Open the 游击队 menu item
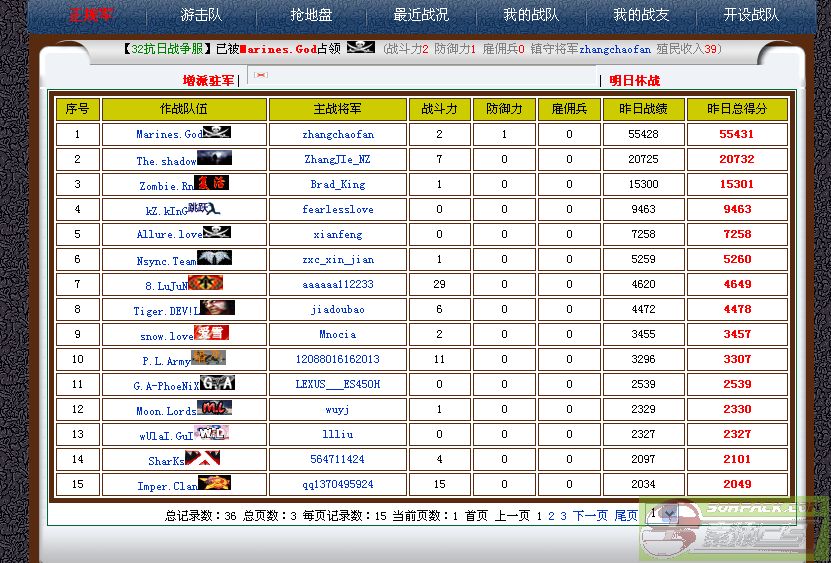831x563 pixels. coord(201,15)
